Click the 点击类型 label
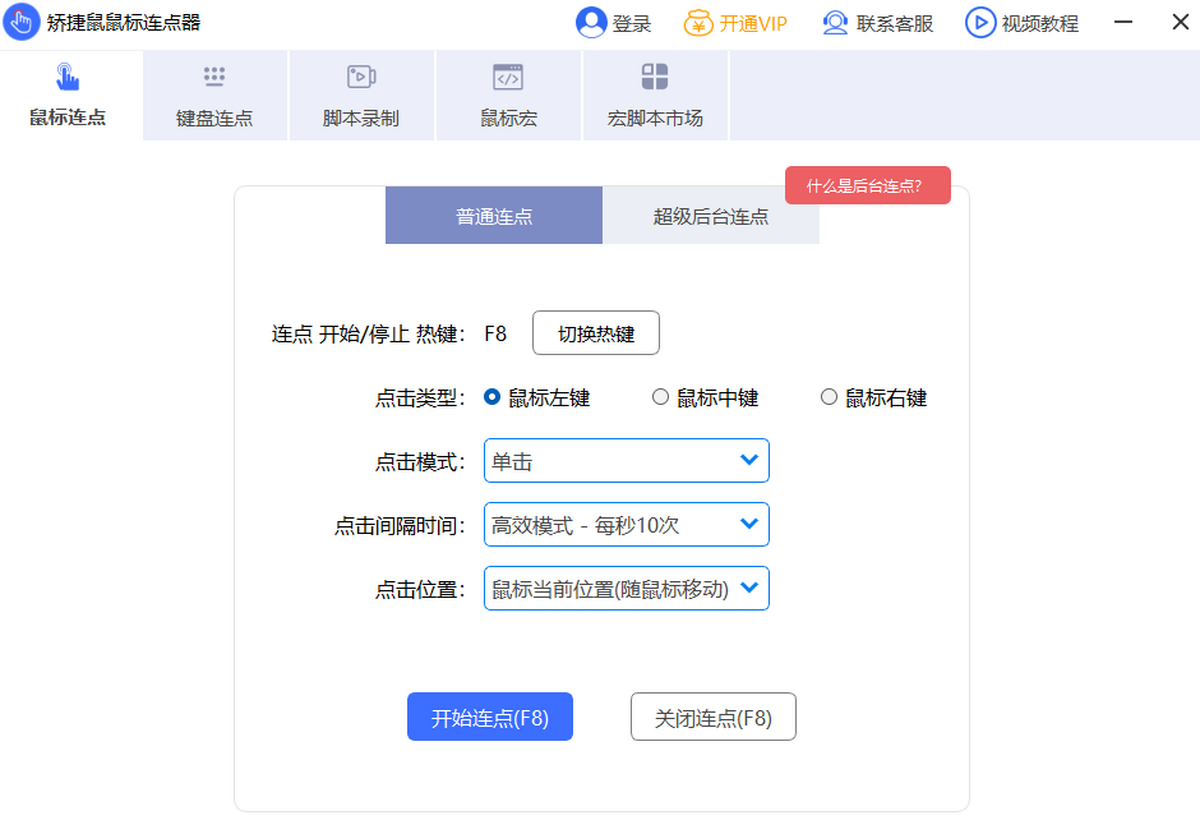This screenshot has width=1200, height=820. tap(421, 398)
